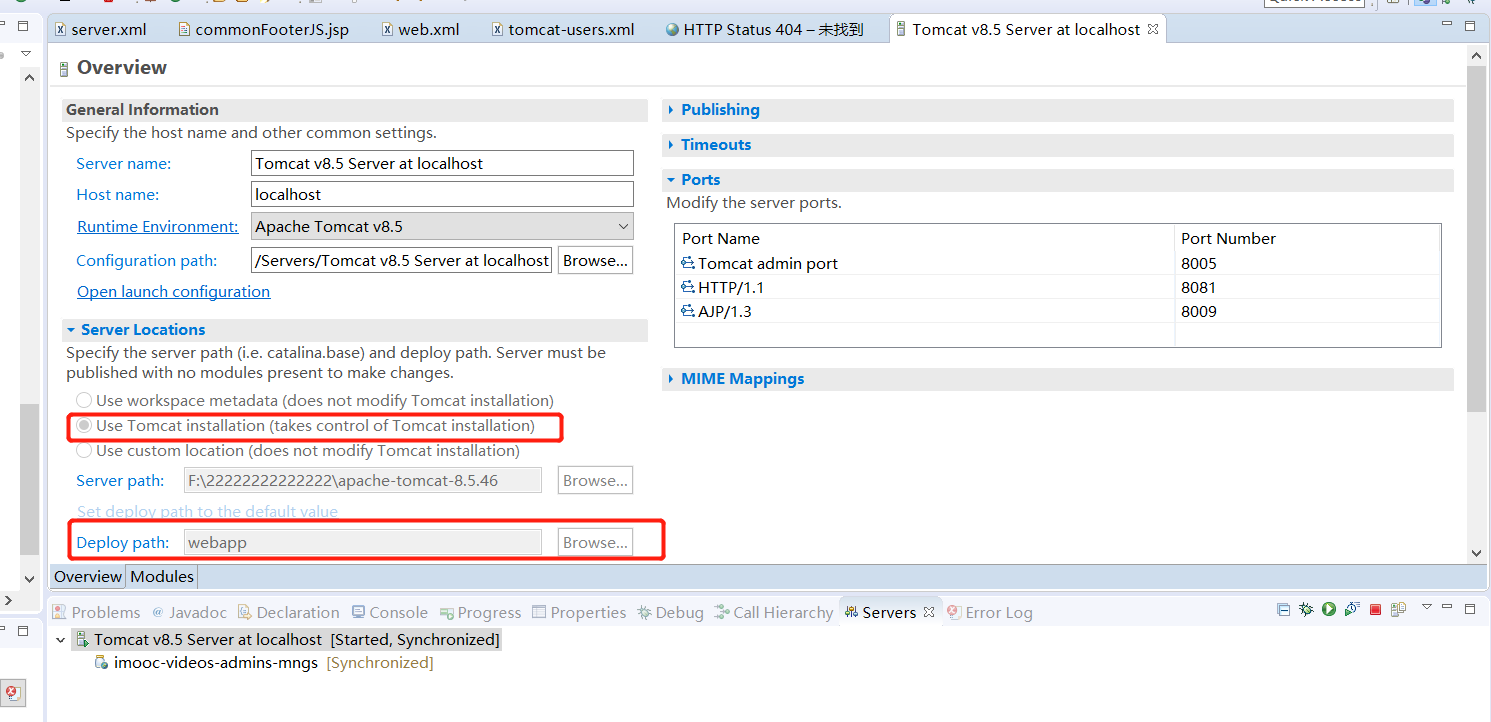Open the Problems view tab

96,612
